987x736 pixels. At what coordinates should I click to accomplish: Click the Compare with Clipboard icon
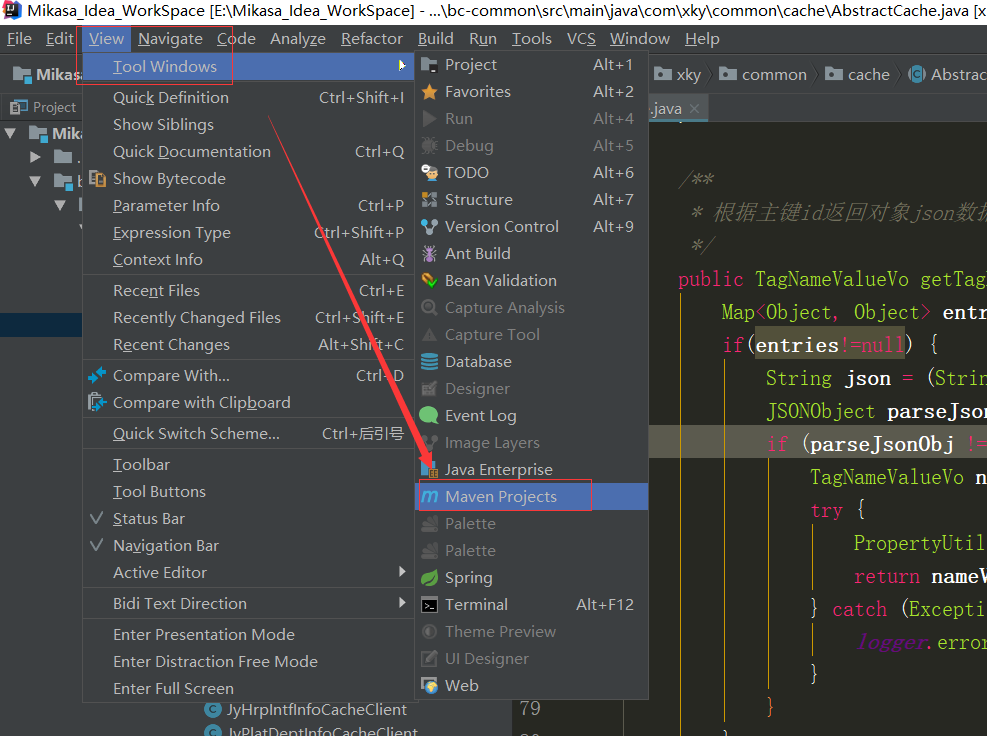(x=97, y=402)
